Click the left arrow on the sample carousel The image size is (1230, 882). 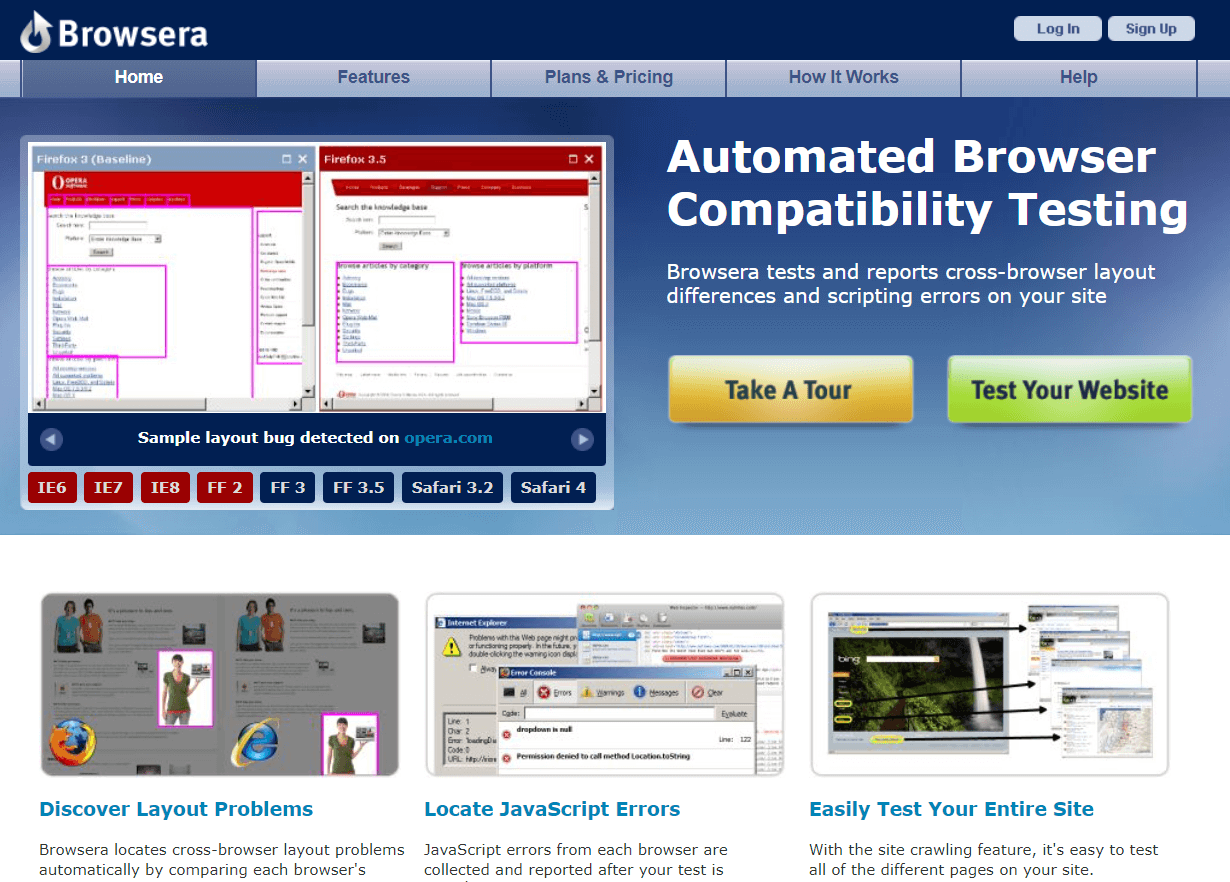click(x=49, y=438)
